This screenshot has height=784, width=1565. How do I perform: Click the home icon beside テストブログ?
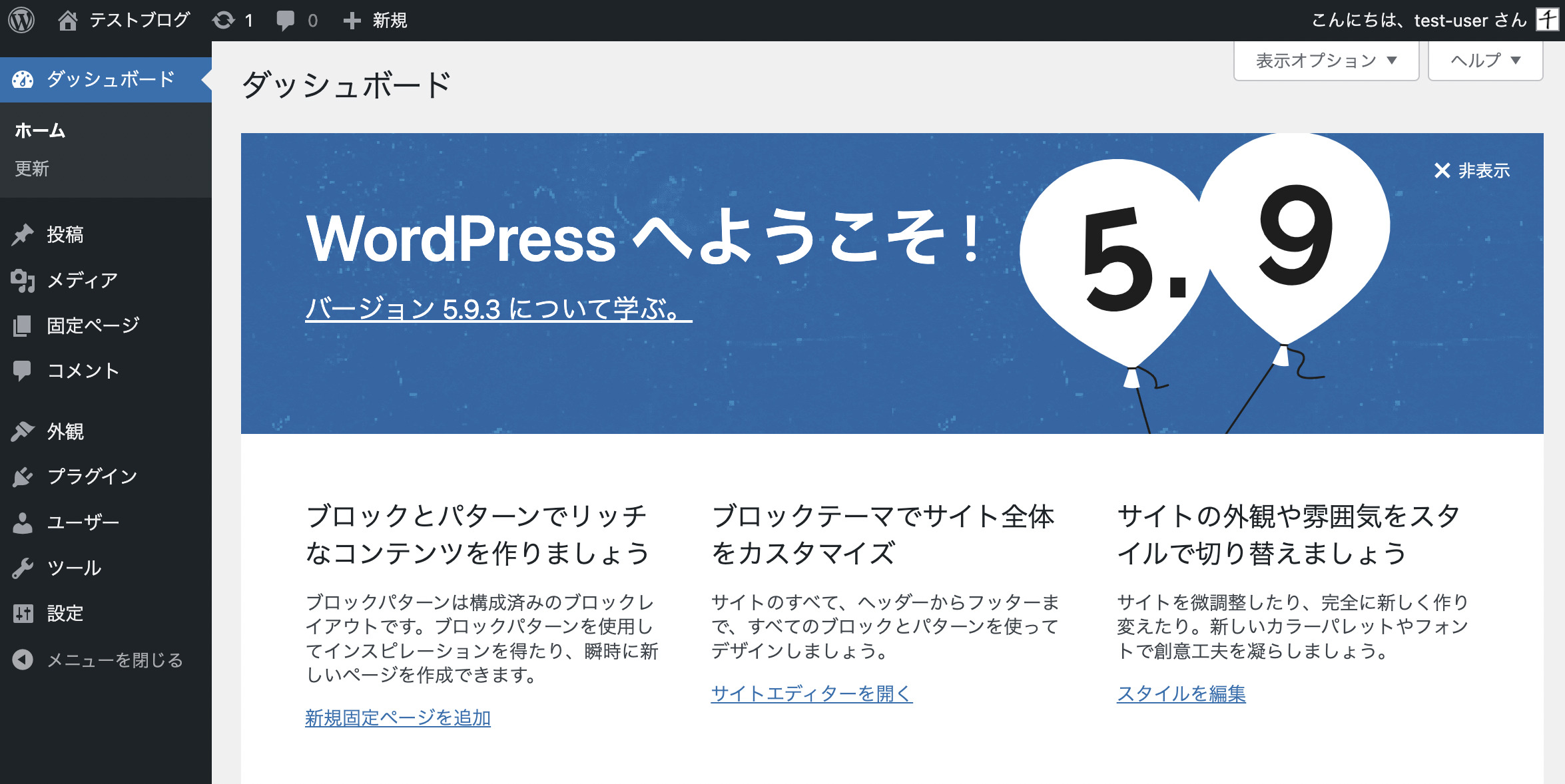(x=67, y=21)
